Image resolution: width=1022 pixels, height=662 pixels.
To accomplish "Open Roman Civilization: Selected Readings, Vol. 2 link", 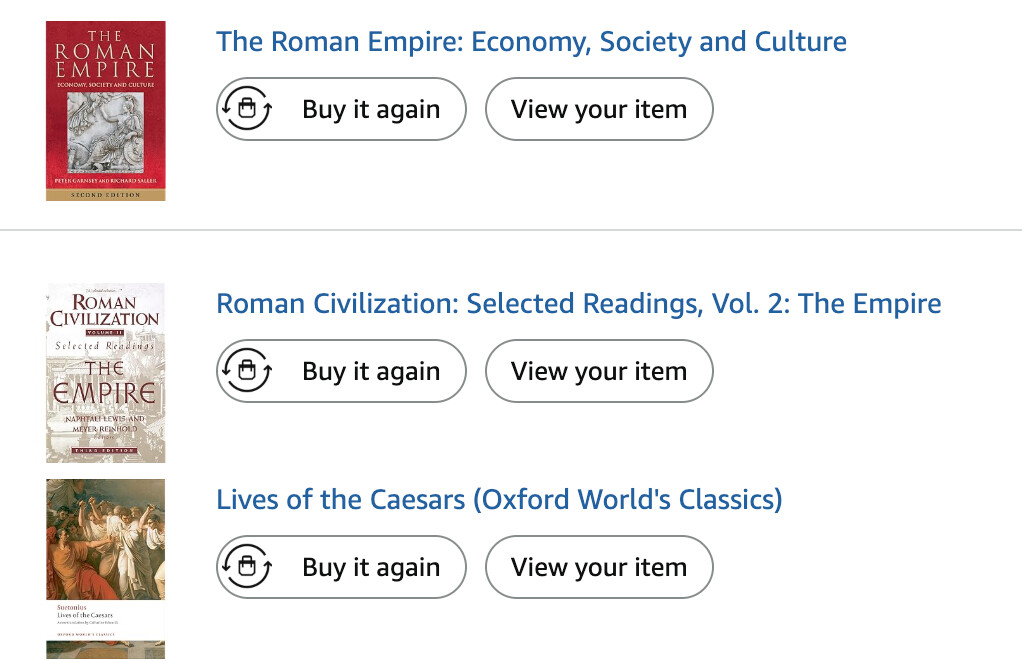I will tap(578, 304).
